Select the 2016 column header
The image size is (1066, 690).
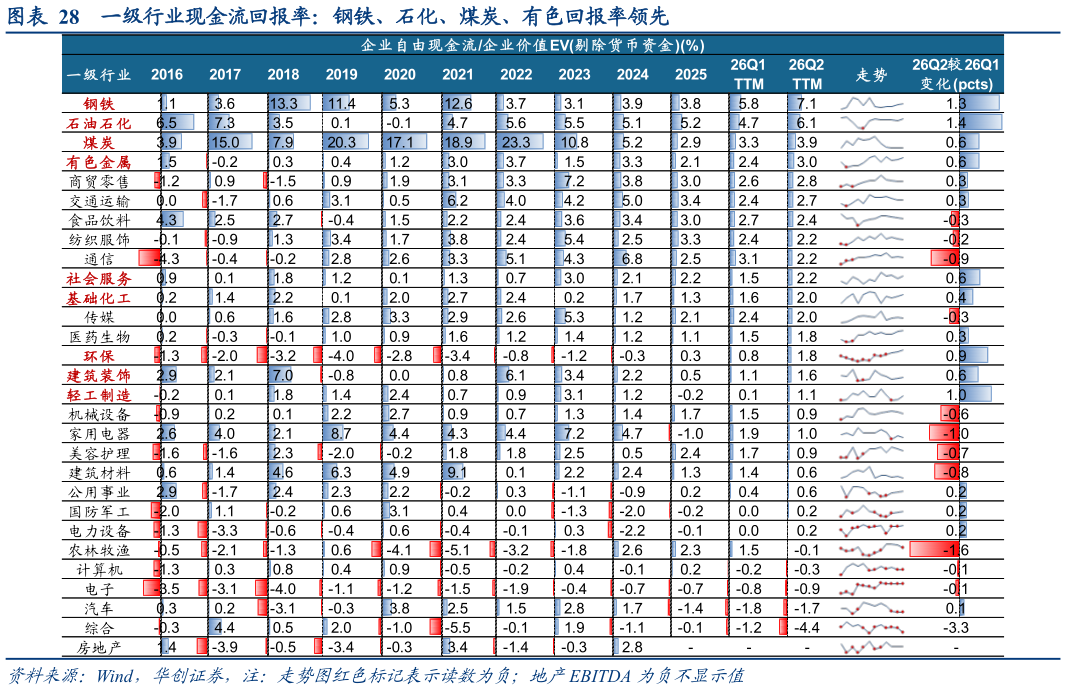tap(167, 74)
